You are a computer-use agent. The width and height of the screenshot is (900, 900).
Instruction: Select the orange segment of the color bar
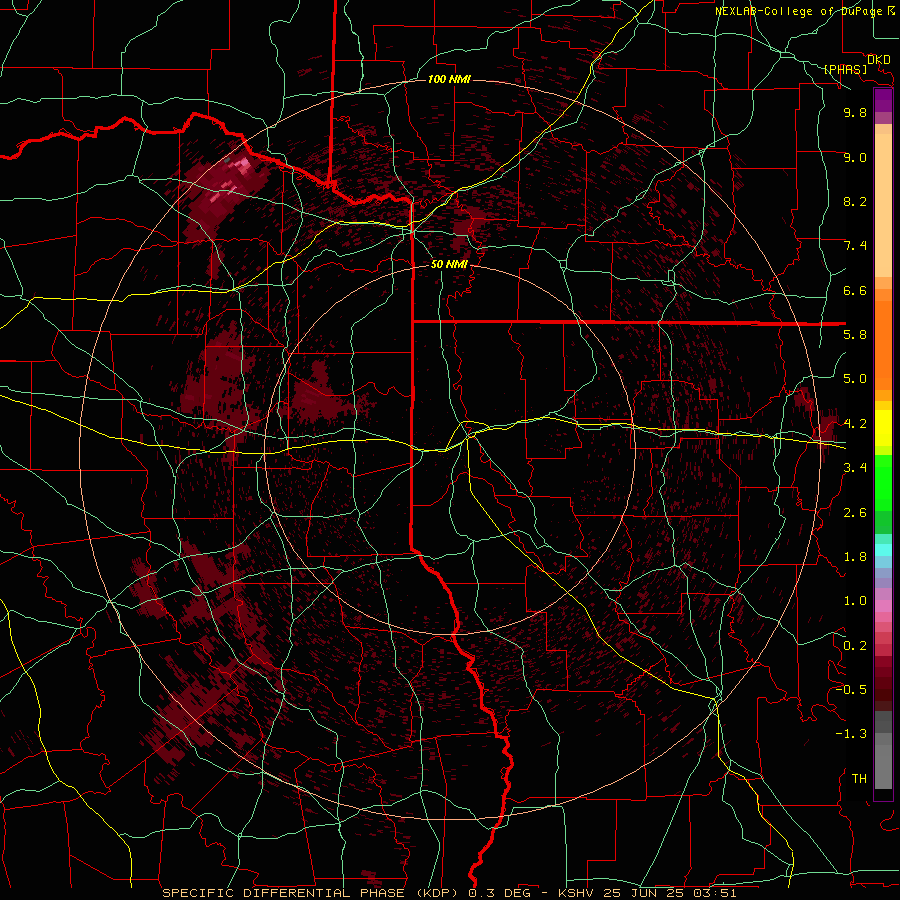tap(883, 345)
